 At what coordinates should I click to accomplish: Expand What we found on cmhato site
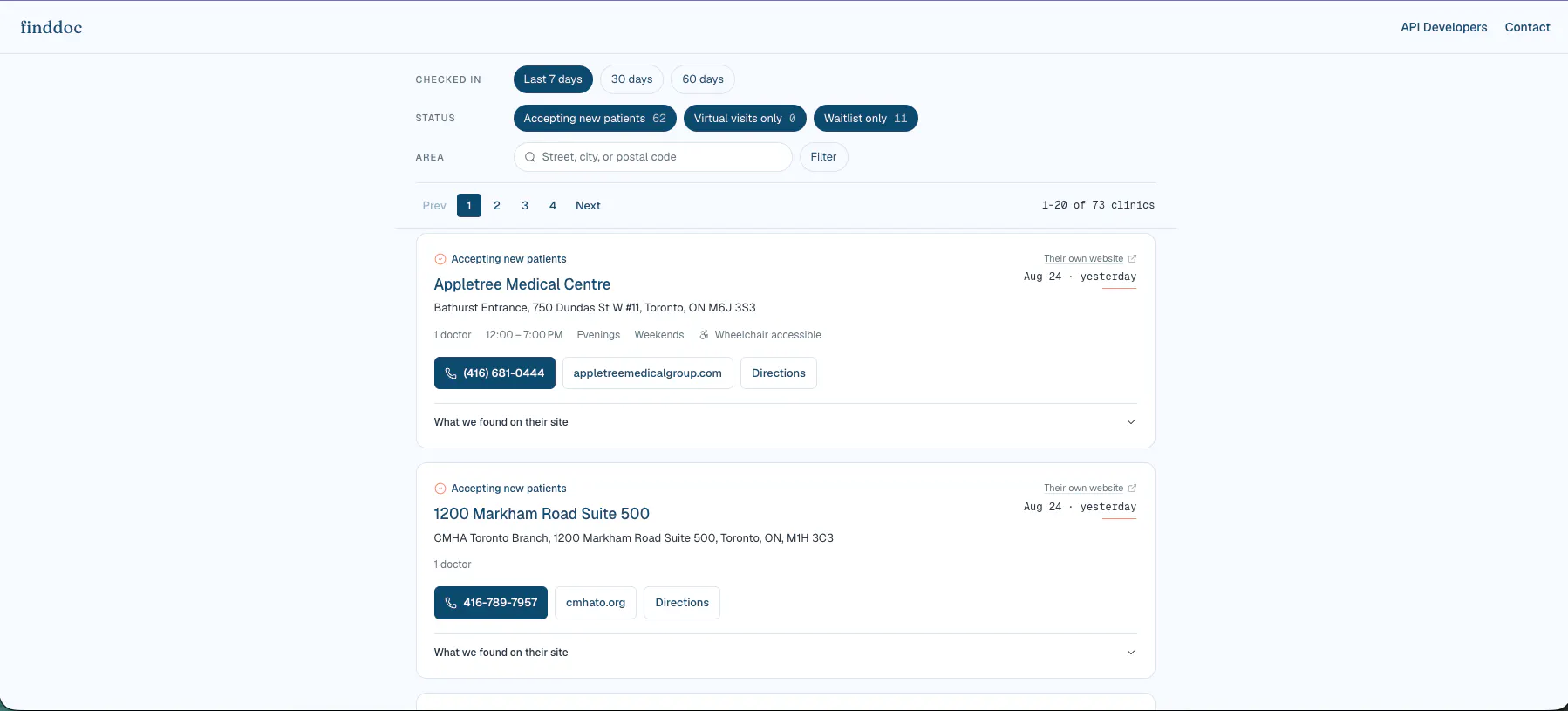(786, 653)
